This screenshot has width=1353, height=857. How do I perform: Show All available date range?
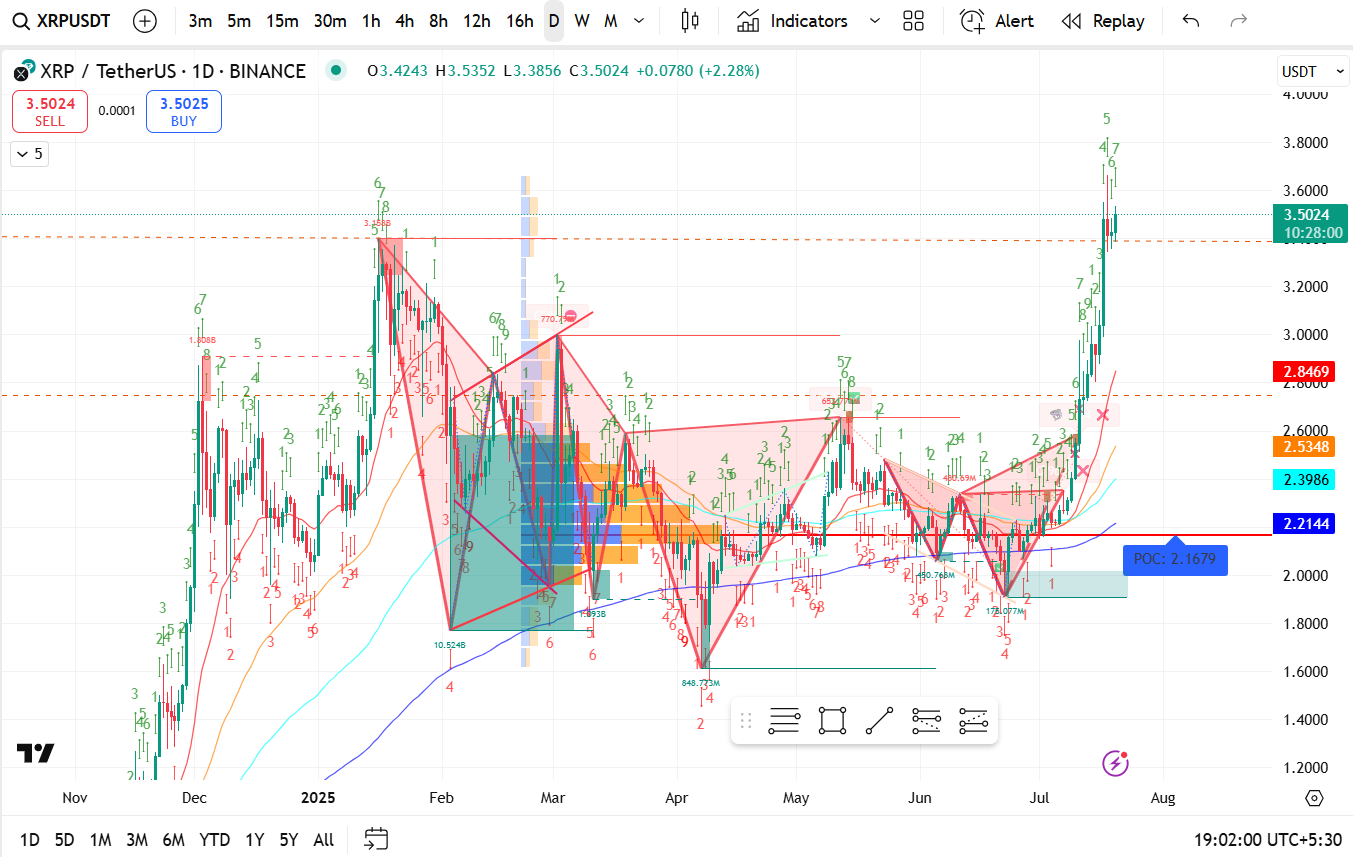[323, 840]
